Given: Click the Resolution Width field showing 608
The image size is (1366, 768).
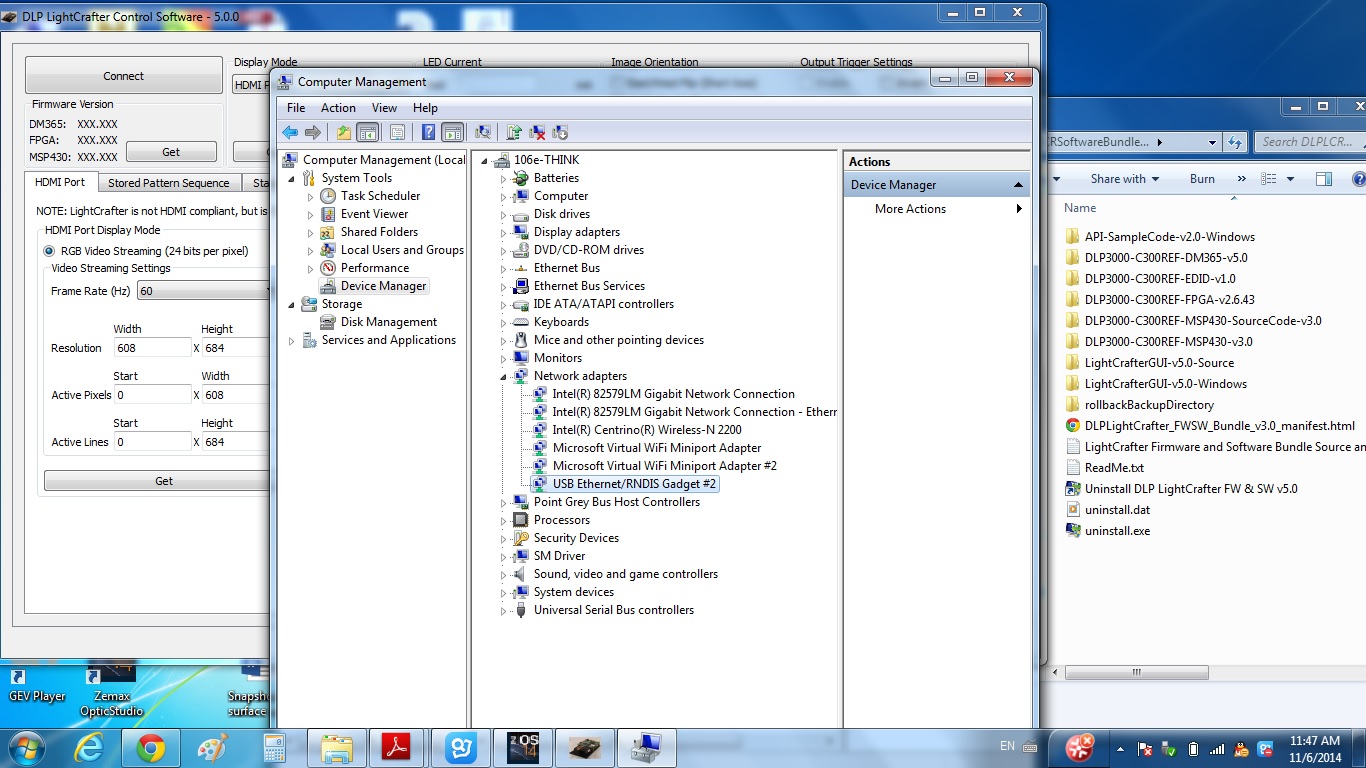Looking at the screenshot, I should tap(152, 348).
